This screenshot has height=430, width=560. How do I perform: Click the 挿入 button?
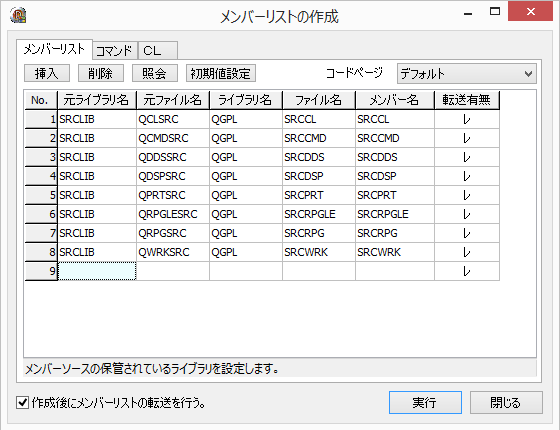(47, 74)
